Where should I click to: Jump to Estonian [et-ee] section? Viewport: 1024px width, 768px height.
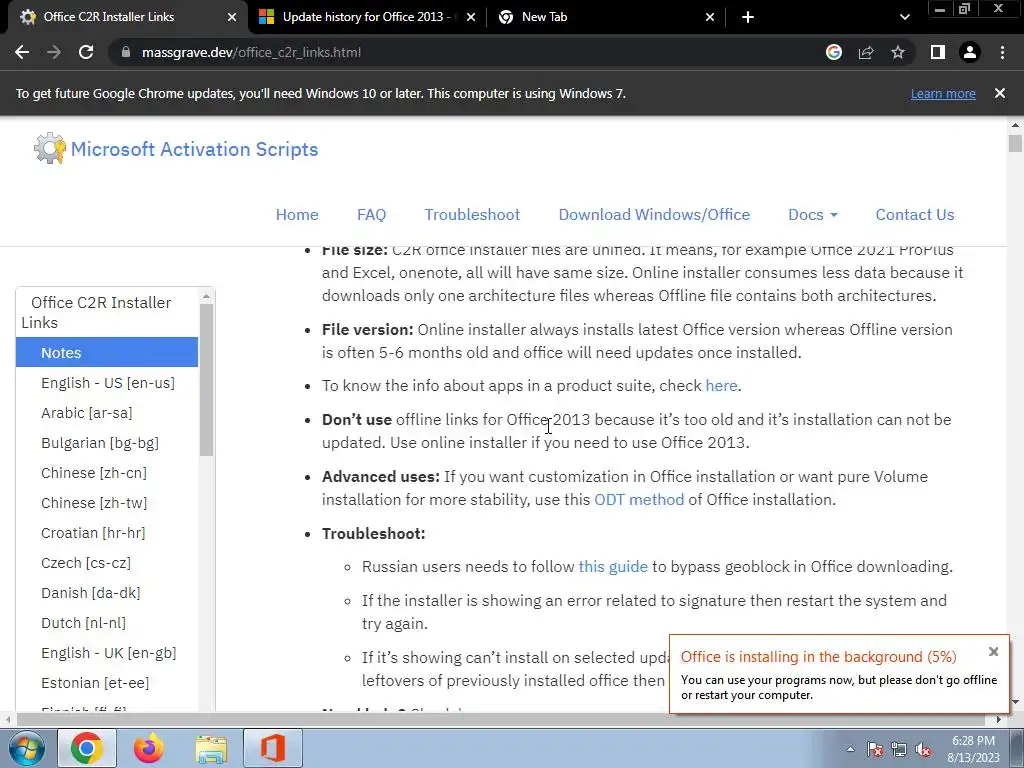click(95, 683)
